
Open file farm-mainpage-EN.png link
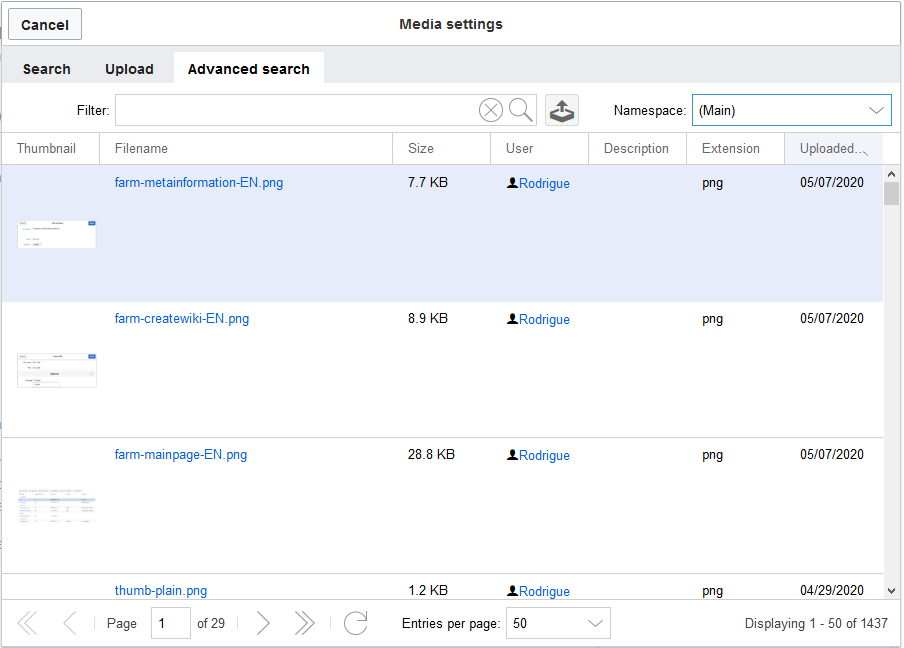[x=180, y=455]
